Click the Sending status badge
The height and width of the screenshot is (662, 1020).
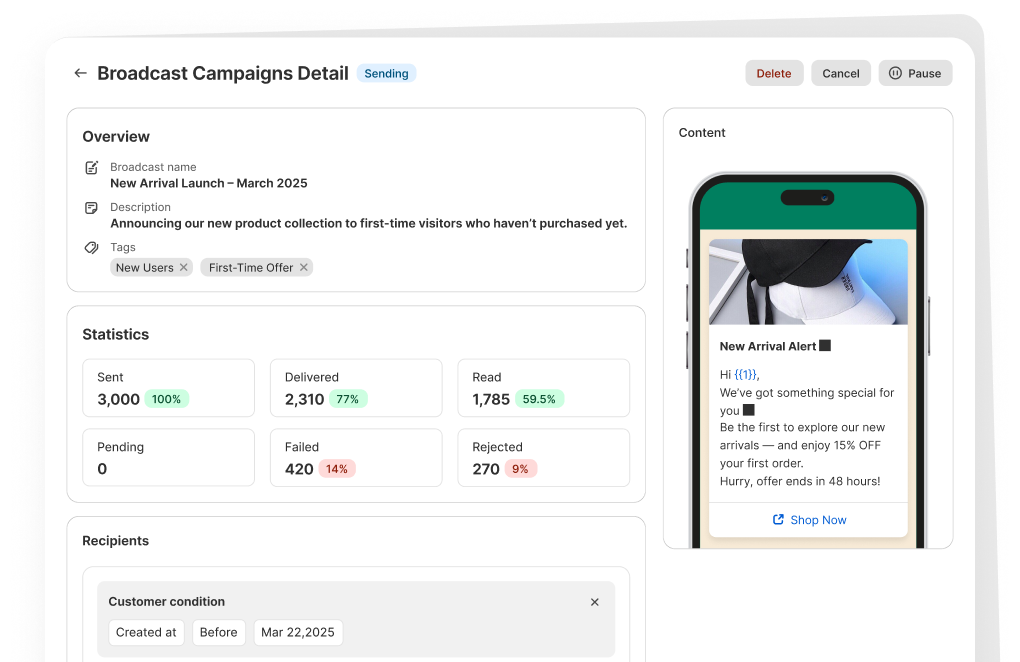386,73
